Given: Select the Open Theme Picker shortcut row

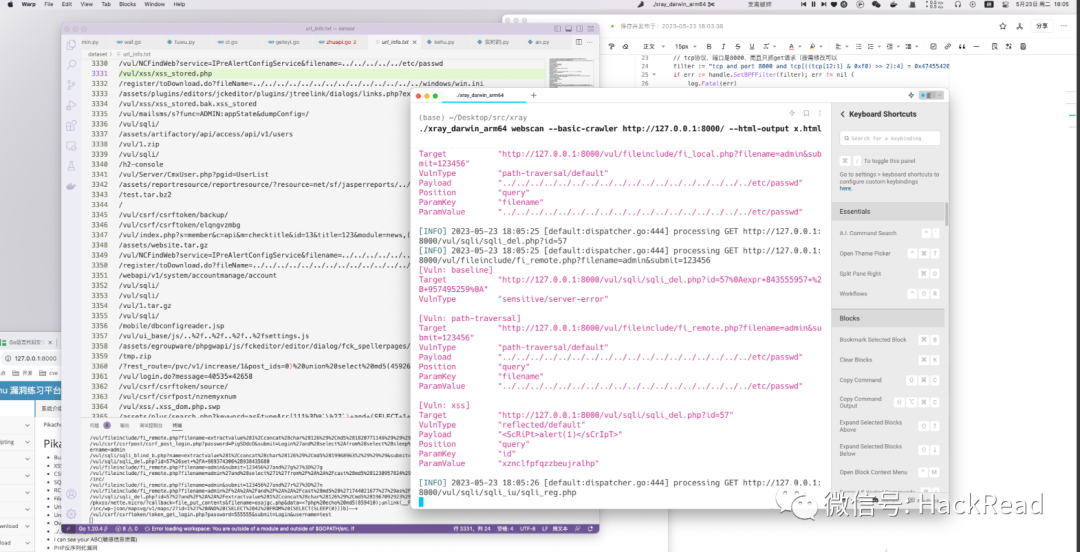Looking at the screenshot, I should [x=889, y=253].
